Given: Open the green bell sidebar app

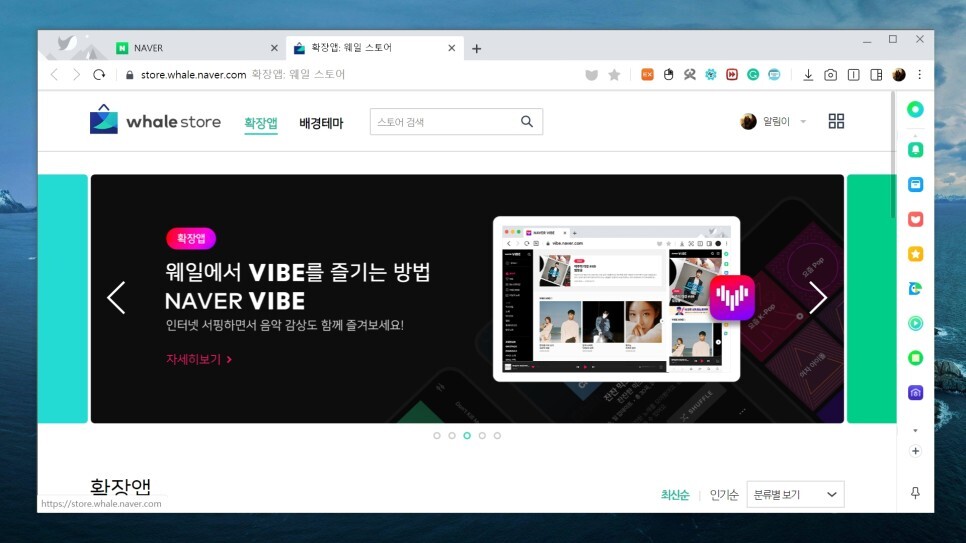Looking at the screenshot, I should 915,150.
